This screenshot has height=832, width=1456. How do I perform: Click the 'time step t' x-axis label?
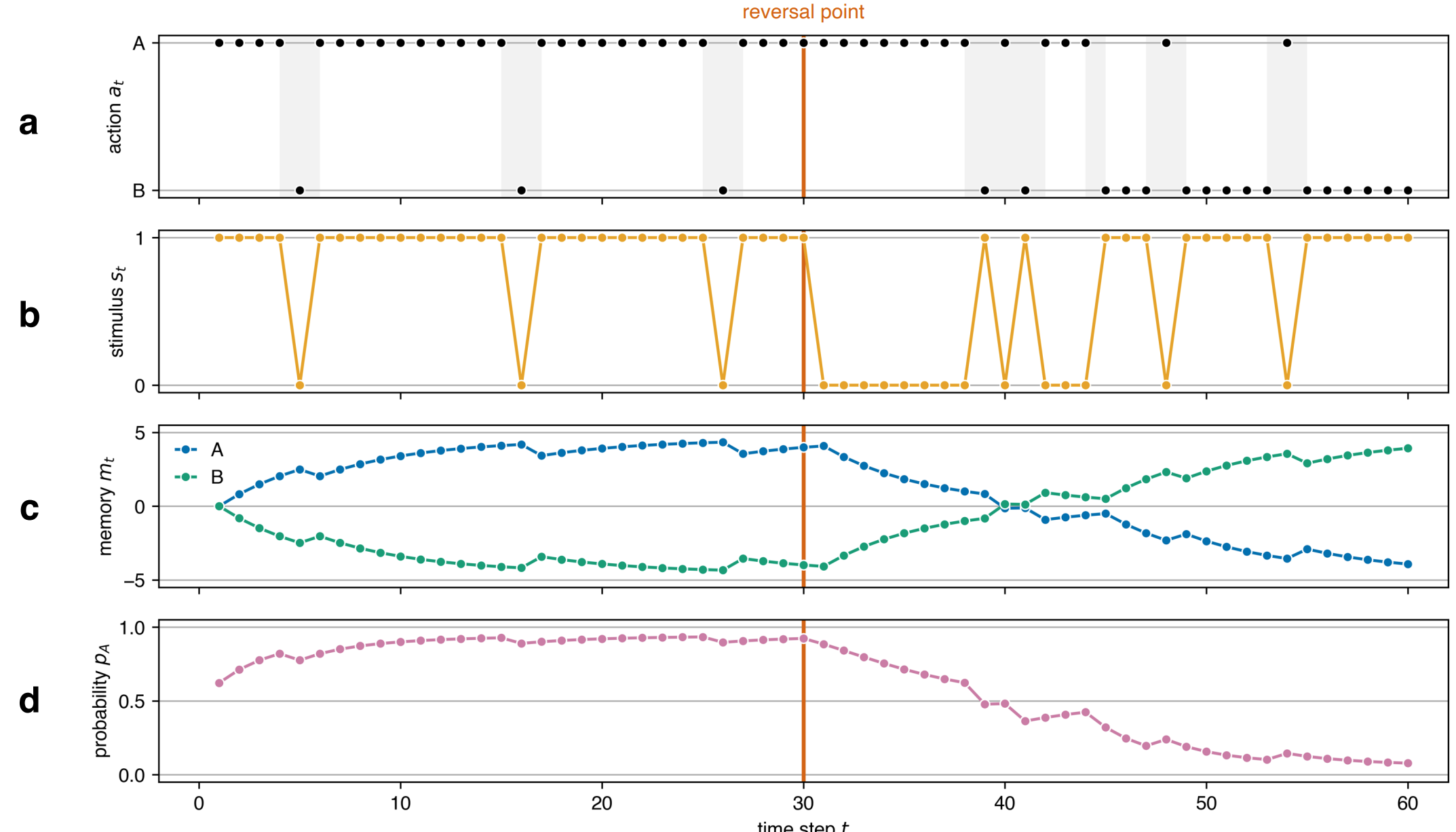(803, 826)
